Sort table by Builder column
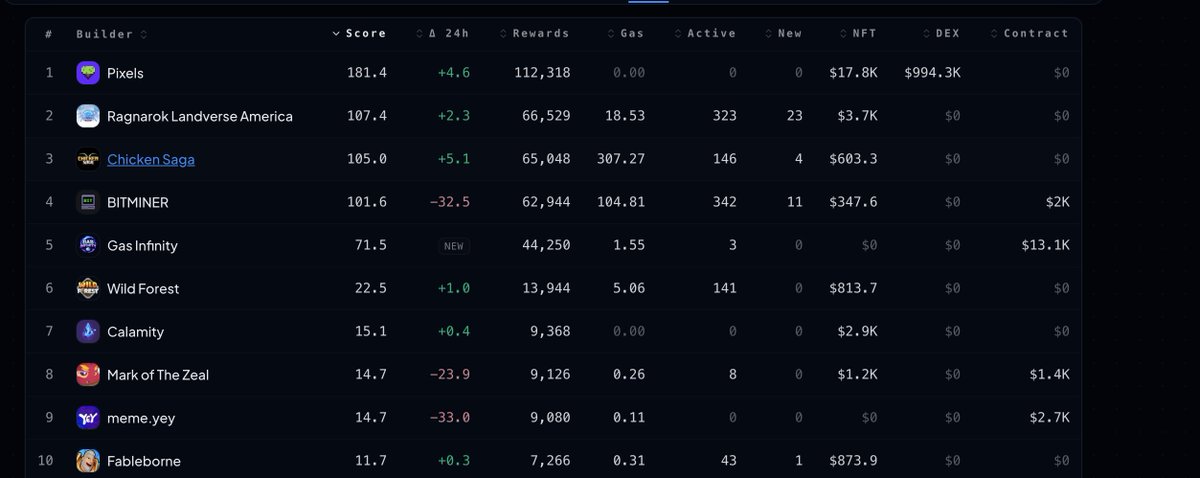The width and height of the screenshot is (1200, 478). pos(111,34)
